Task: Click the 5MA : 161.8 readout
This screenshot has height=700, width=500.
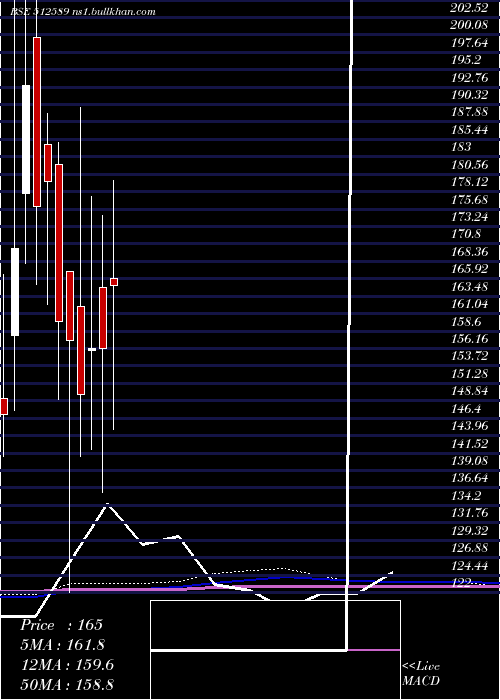Action: pyautogui.click(x=62, y=645)
